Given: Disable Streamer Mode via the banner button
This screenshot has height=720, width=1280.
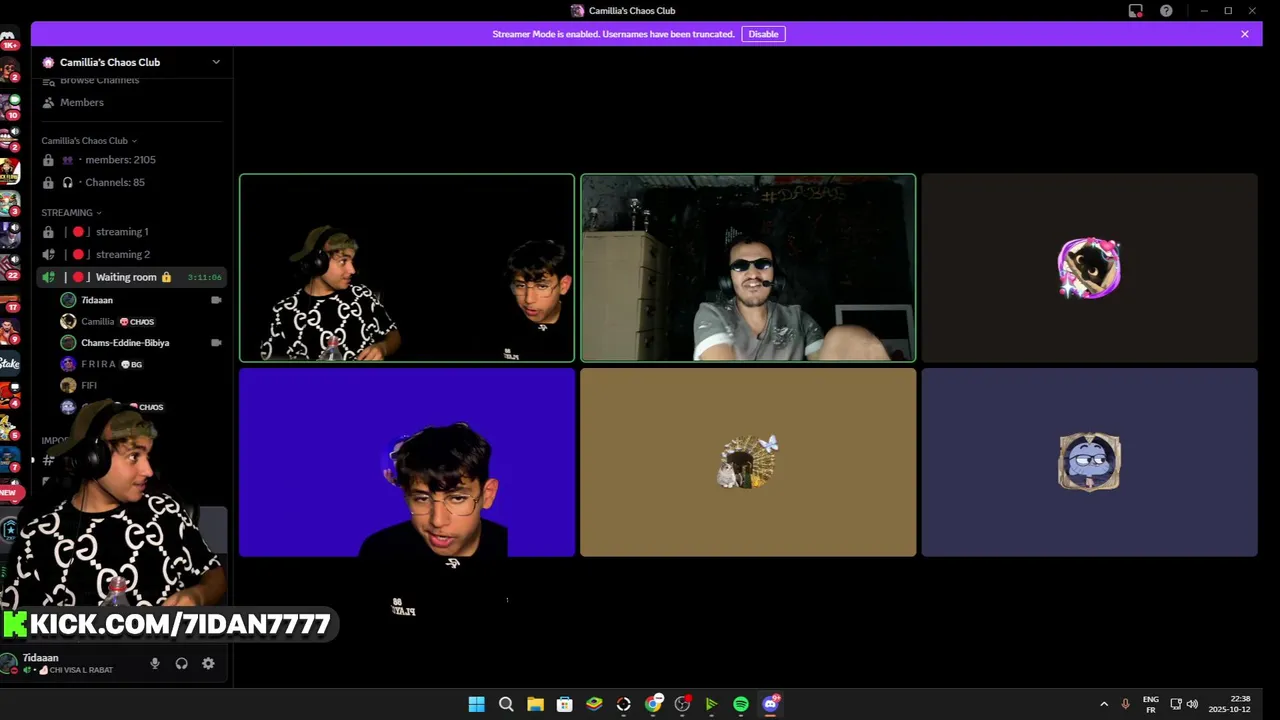Looking at the screenshot, I should 763,34.
